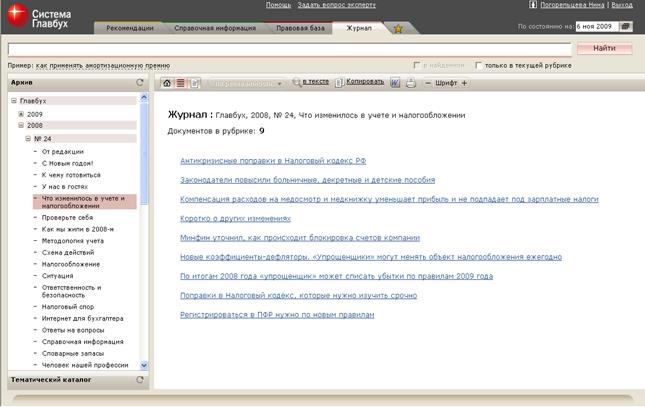
Task: Focus the main search input field
Action: click(x=290, y=49)
